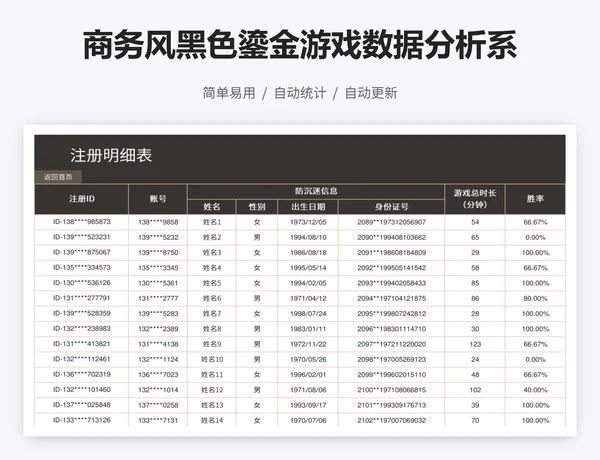Select ID number 2092**199505141542

[x=391, y=268]
